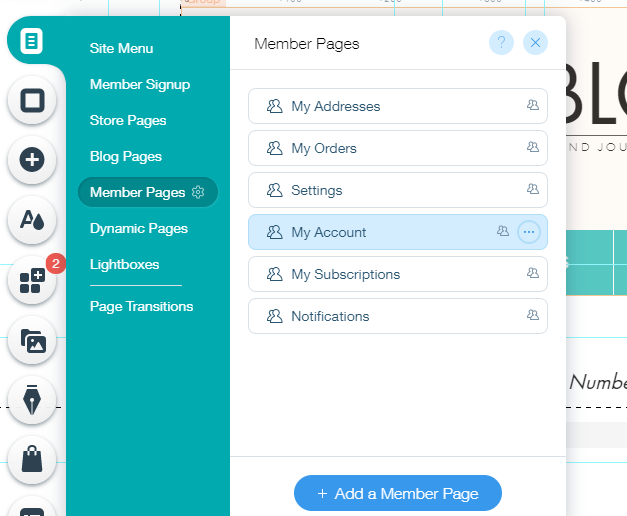Screen dimensions: 627x516
Task: Click the Member Pages panel title
Action: [307, 44]
